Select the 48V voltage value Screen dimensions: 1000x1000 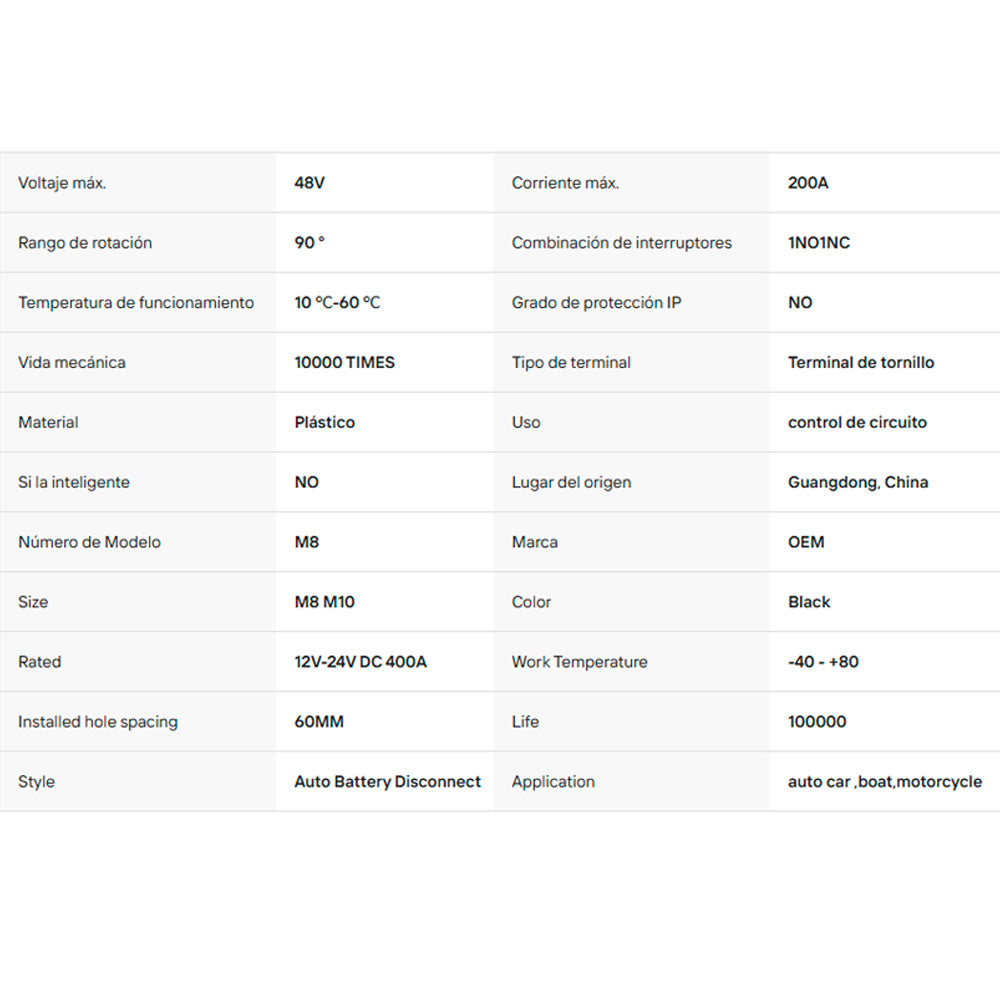[x=309, y=183]
